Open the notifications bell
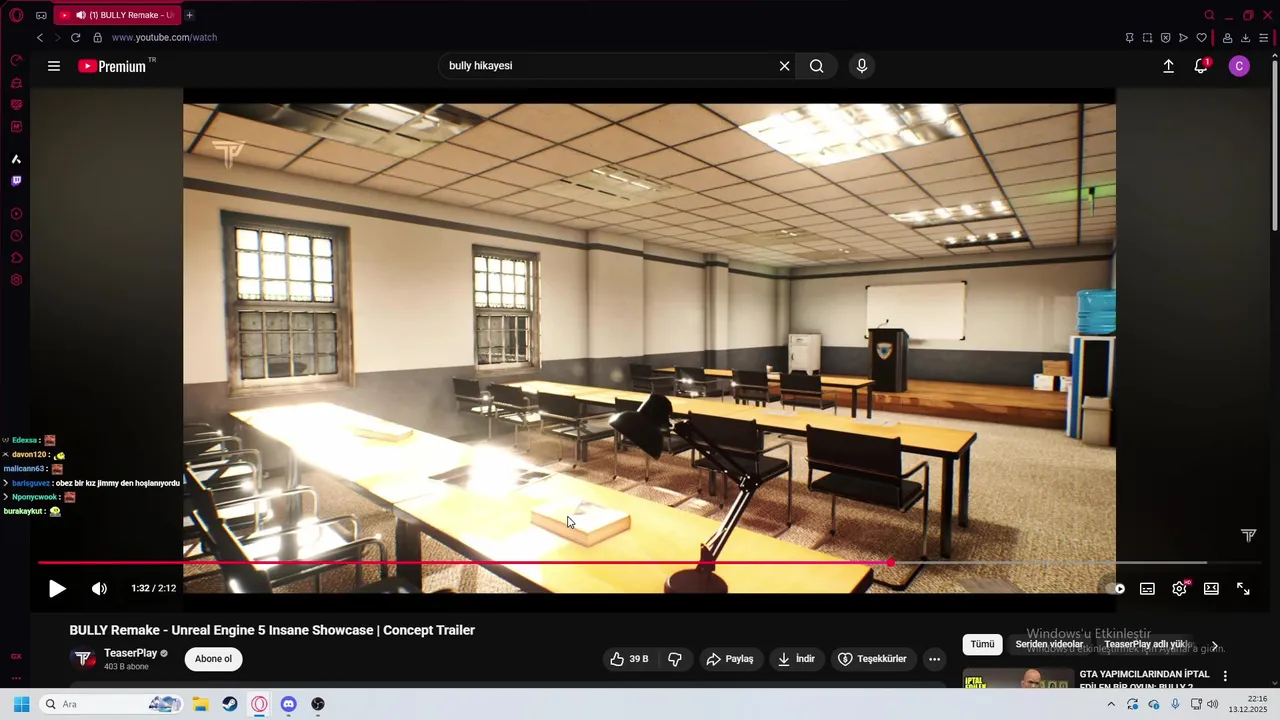 pyautogui.click(x=1201, y=66)
